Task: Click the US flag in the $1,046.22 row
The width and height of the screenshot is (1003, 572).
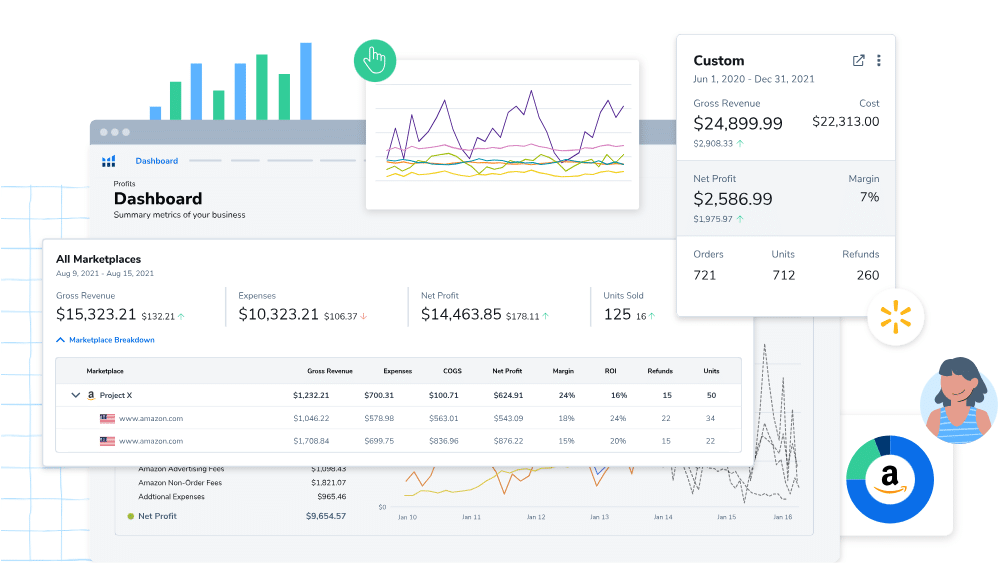Action: (x=107, y=418)
